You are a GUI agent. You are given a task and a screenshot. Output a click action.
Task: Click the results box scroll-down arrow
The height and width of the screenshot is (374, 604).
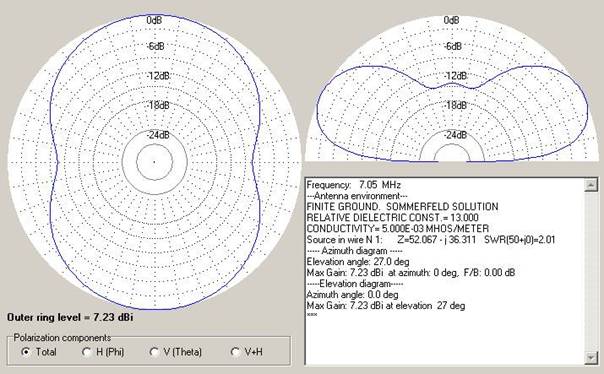(591, 358)
